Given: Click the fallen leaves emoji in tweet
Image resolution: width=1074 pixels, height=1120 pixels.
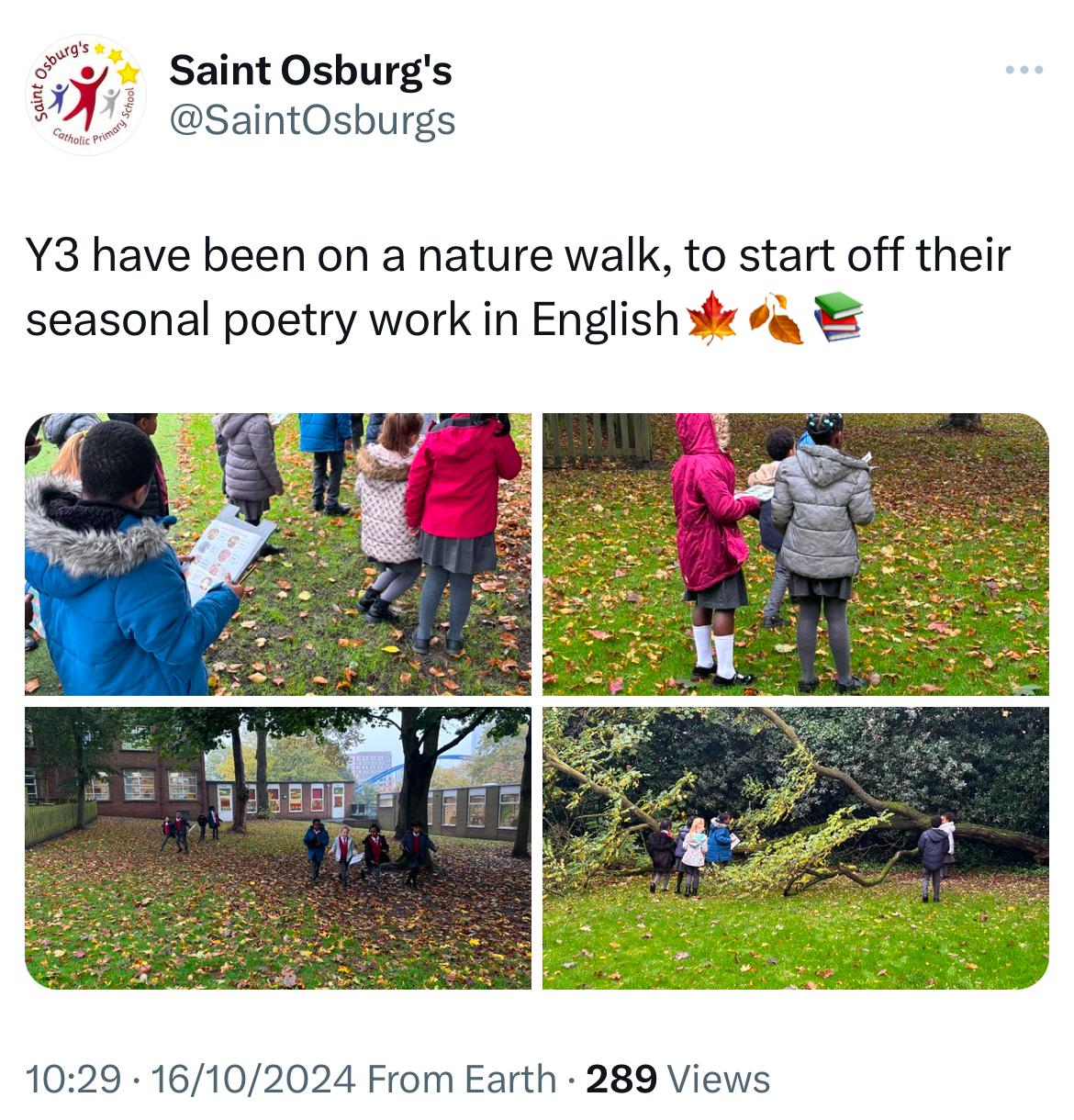Looking at the screenshot, I should (x=777, y=319).
